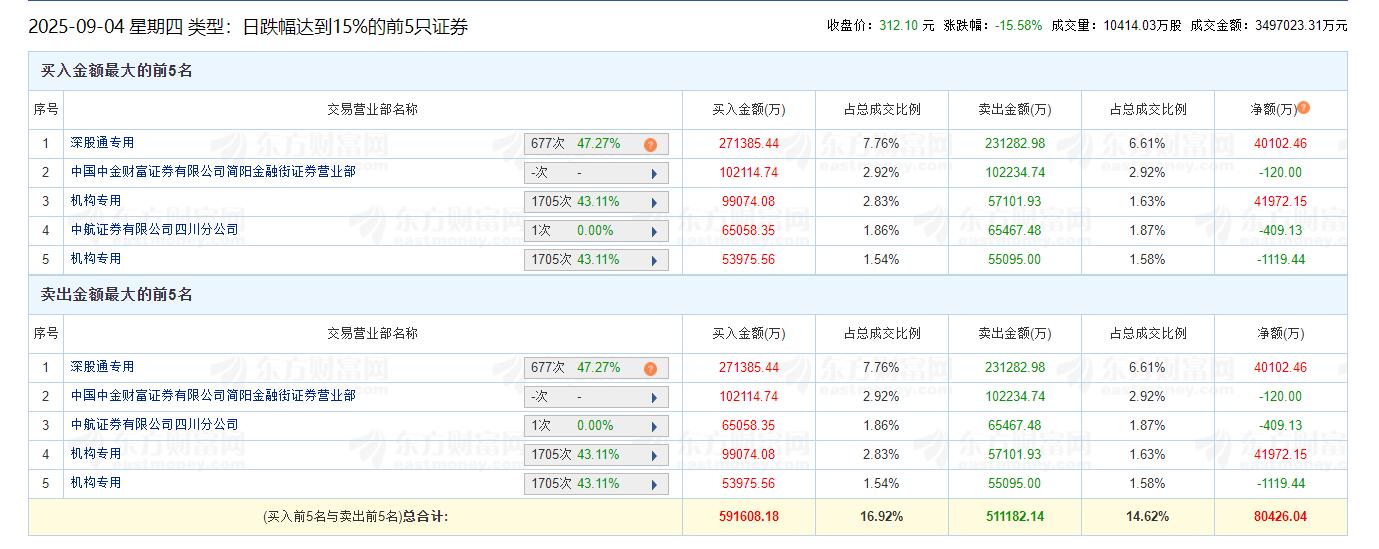The width and height of the screenshot is (1379, 549).
Task: Open 中国中金财富证券简阳金融街 link in sell table
Action: click(x=213, y=396)
